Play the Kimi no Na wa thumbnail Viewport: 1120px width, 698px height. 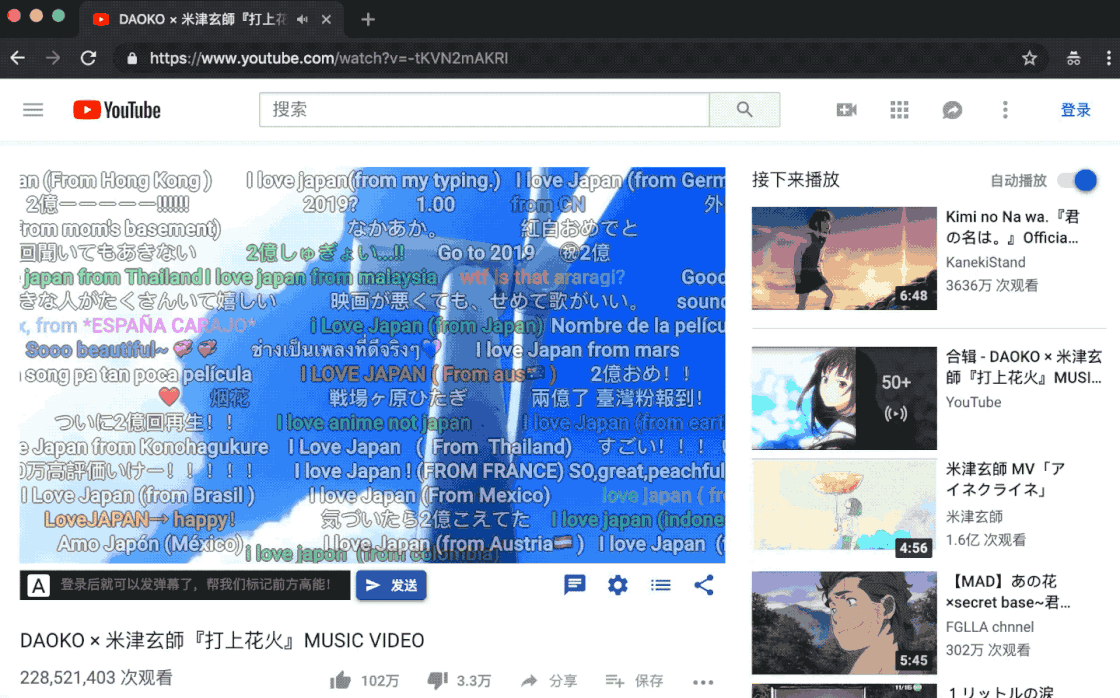[843, 258]
